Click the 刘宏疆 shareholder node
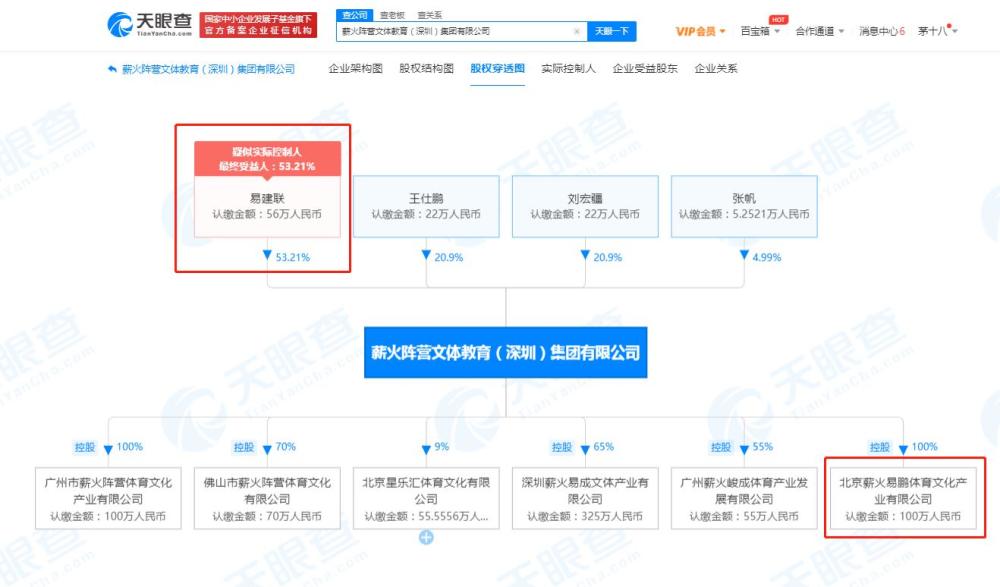The image size is (1000, 587). tap(585, 207)
